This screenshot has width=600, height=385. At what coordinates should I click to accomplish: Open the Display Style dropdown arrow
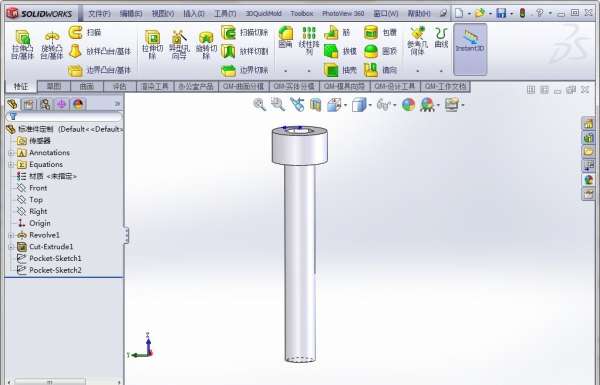click(370, 105)
